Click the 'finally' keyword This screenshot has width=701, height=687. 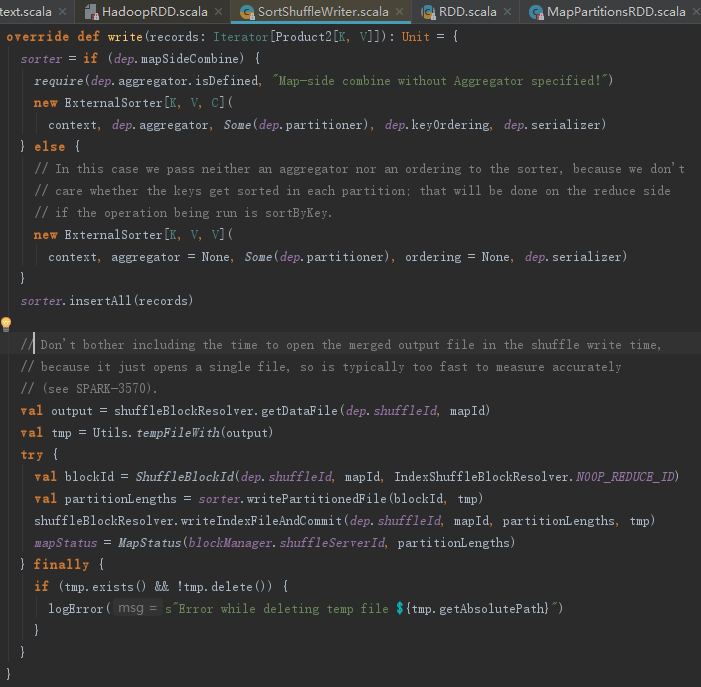(61, 565)
